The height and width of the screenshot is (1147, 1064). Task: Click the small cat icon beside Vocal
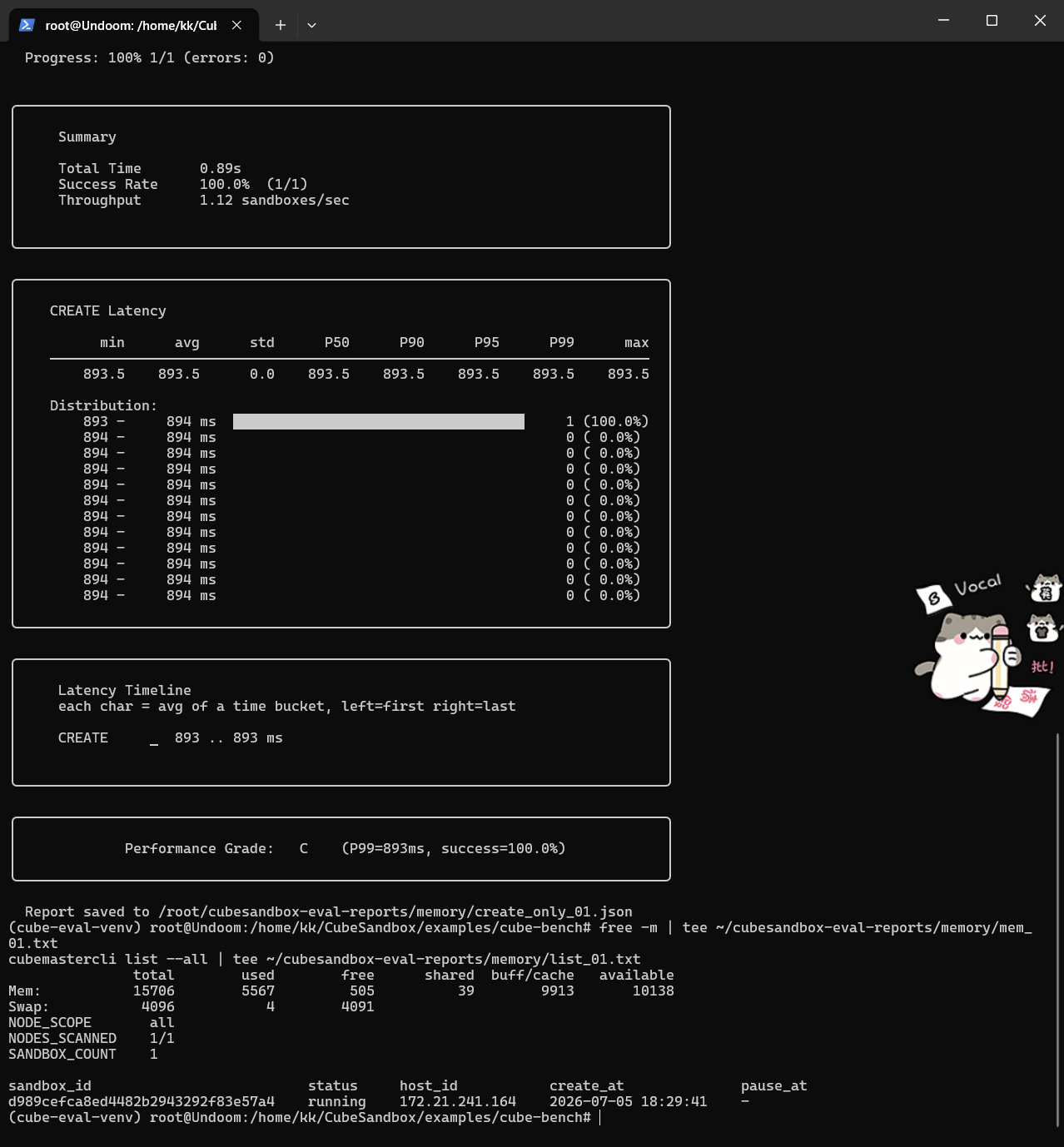[x=1044, y=587]
